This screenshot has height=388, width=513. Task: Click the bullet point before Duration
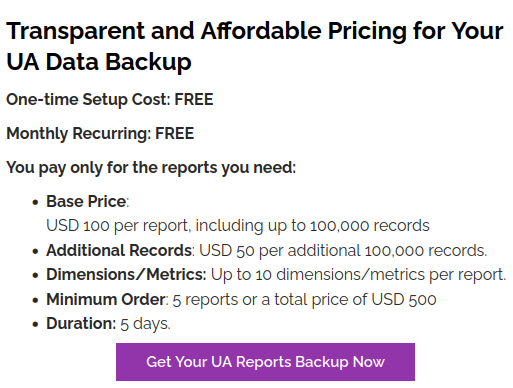tap(35, 324)
